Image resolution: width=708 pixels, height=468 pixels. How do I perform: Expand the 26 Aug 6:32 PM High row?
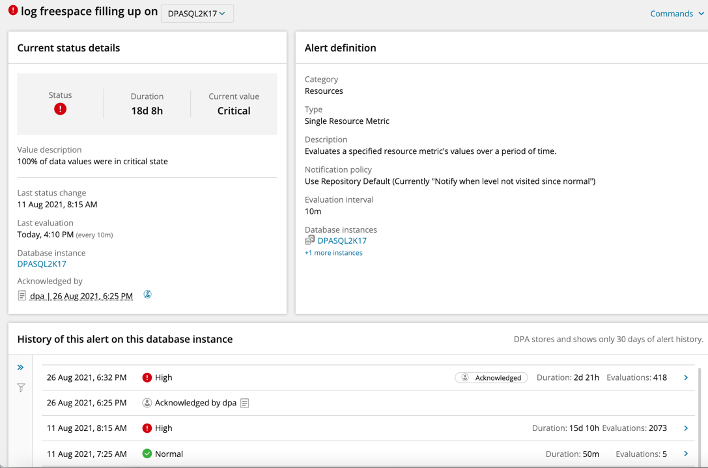point(685,378)
